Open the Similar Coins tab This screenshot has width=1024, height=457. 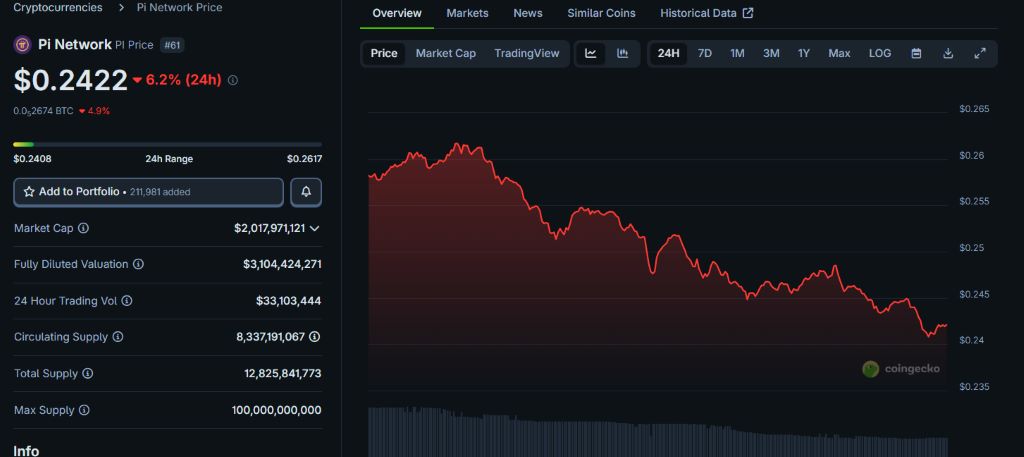pyautogui.click(x=601, y=13)
